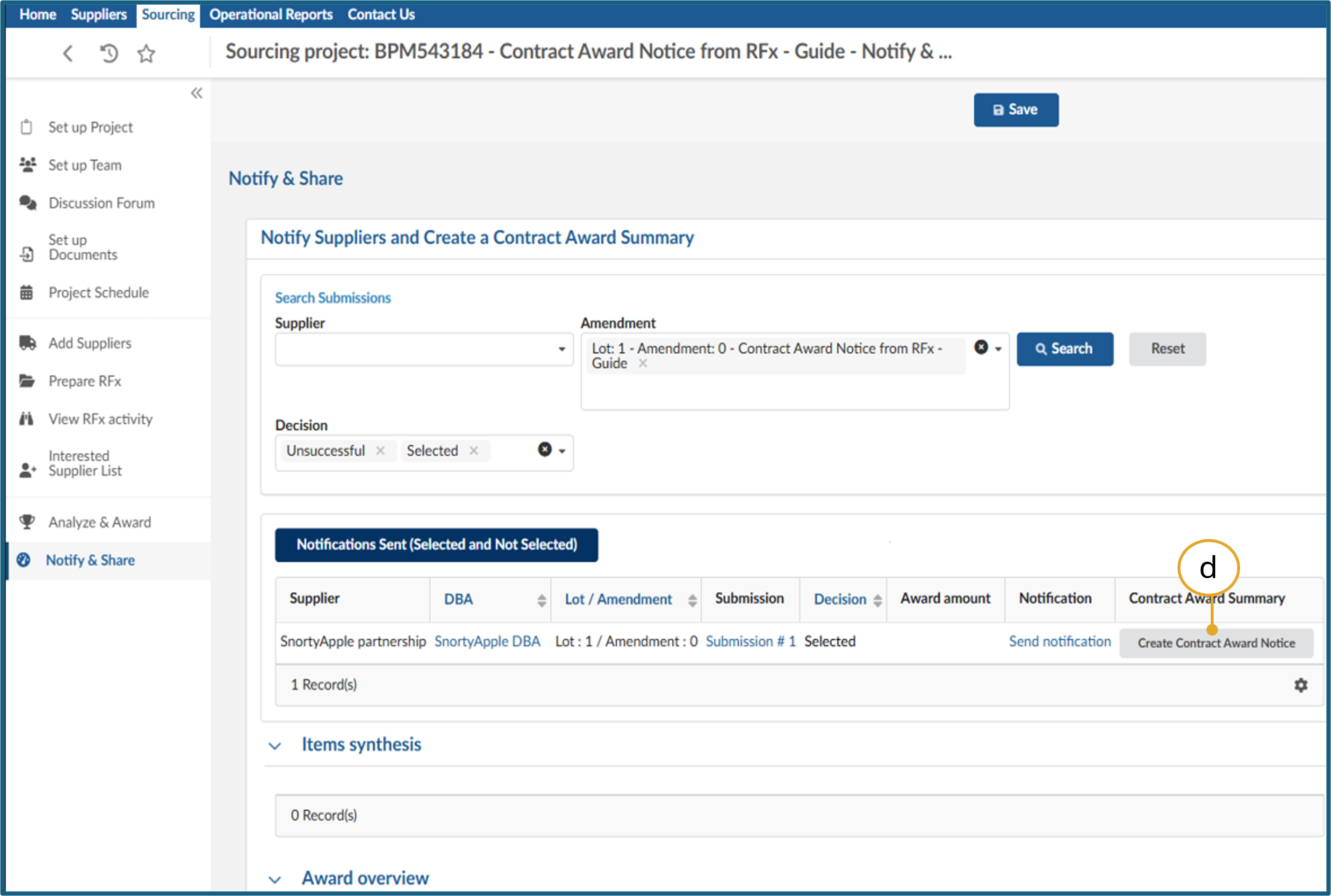This screenshot has height=896, width=1331.
Task: Remove the Selected decision tag
Action: tap(474, 451)
